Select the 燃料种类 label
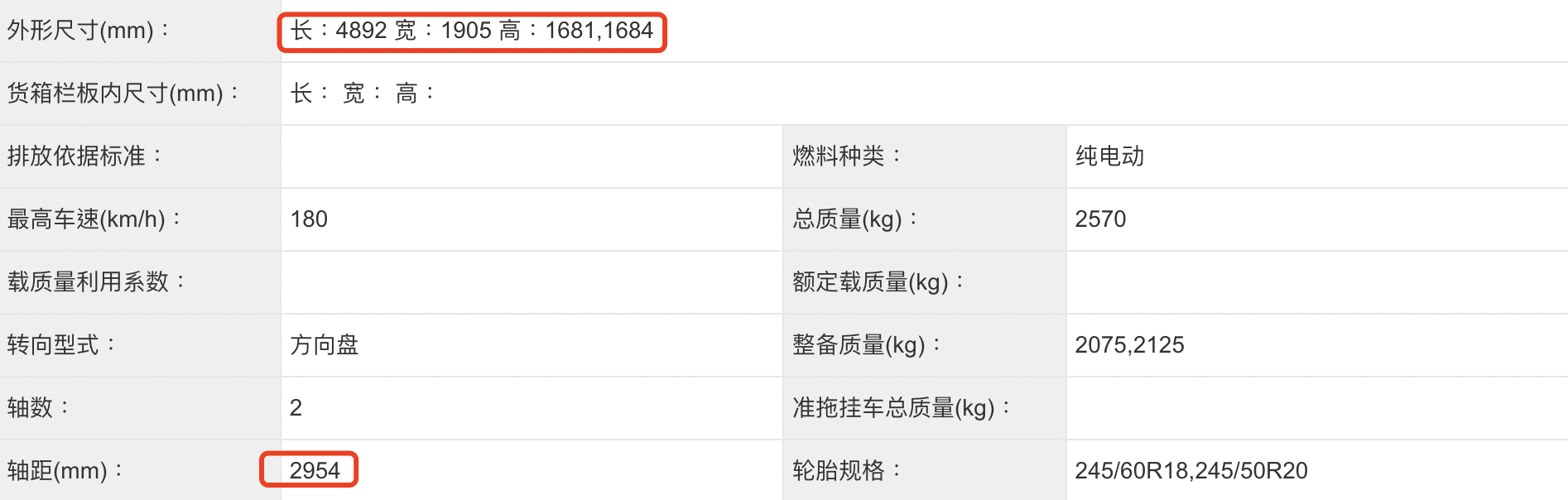The height and width of the screenshot is (500, 1568). pyautogui.click(x=846, y=156)
